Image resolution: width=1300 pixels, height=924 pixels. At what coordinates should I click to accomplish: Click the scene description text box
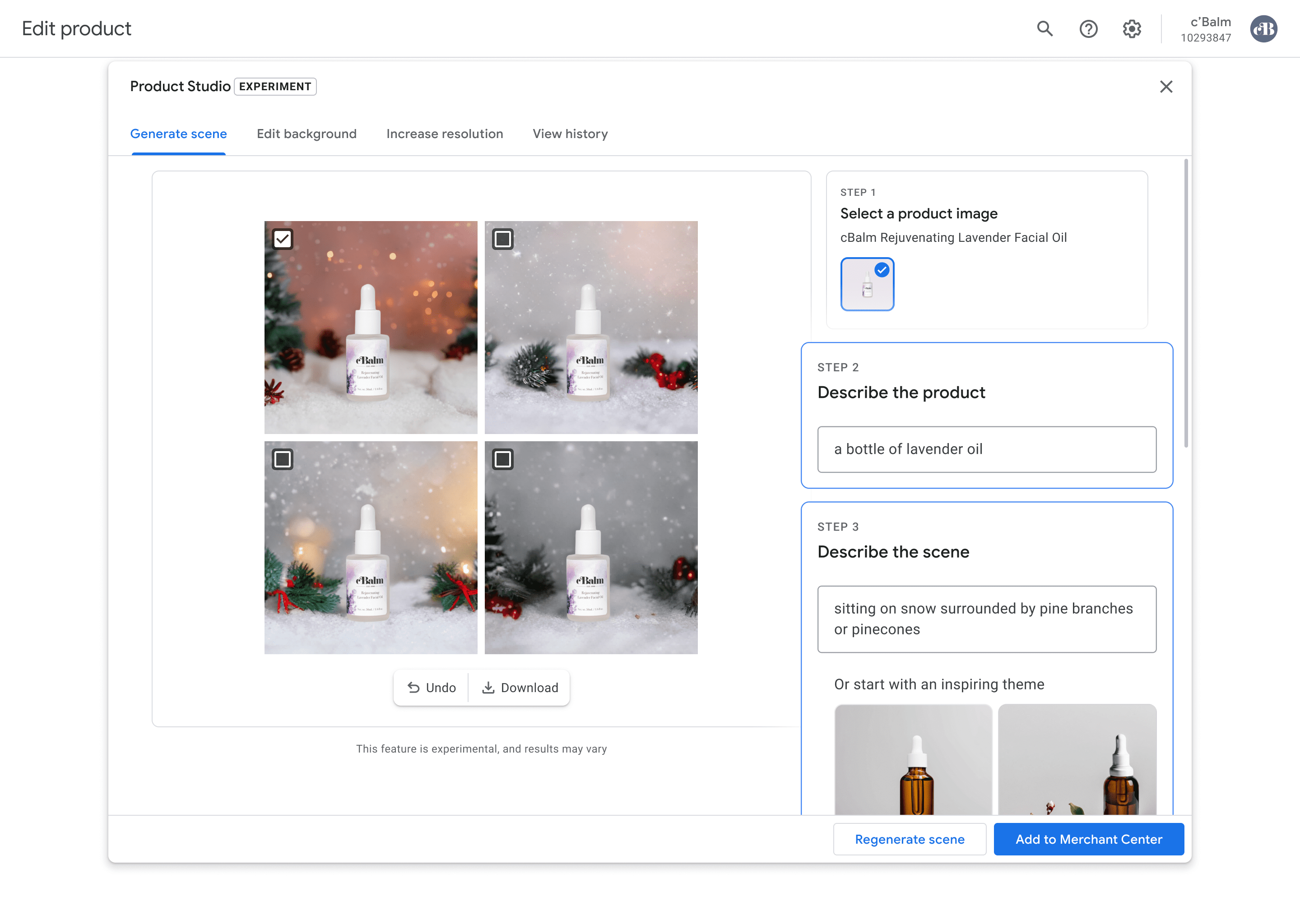click(x=986, y=619)
